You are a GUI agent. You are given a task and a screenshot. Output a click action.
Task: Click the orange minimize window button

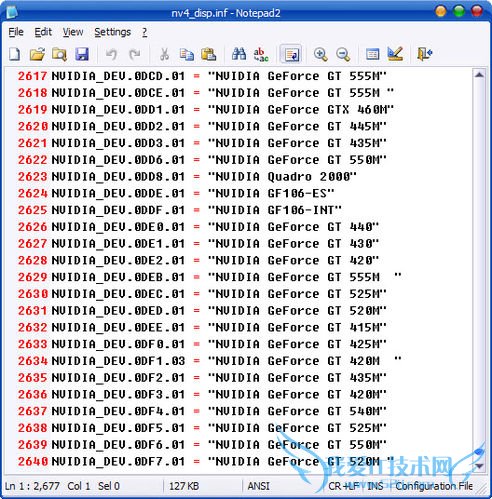441,11
